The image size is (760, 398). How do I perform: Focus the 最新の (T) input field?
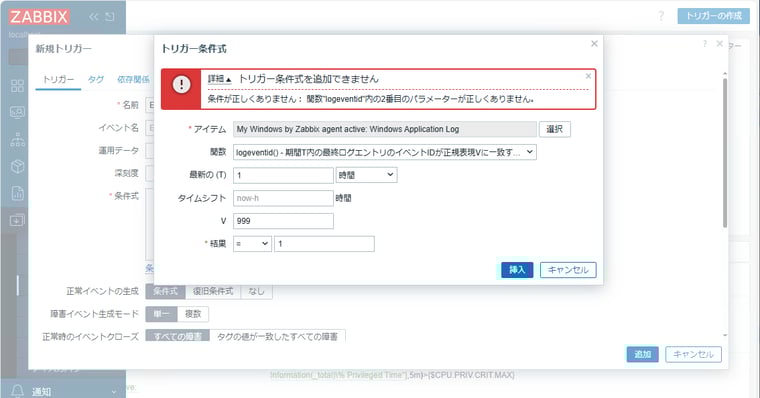283,175
